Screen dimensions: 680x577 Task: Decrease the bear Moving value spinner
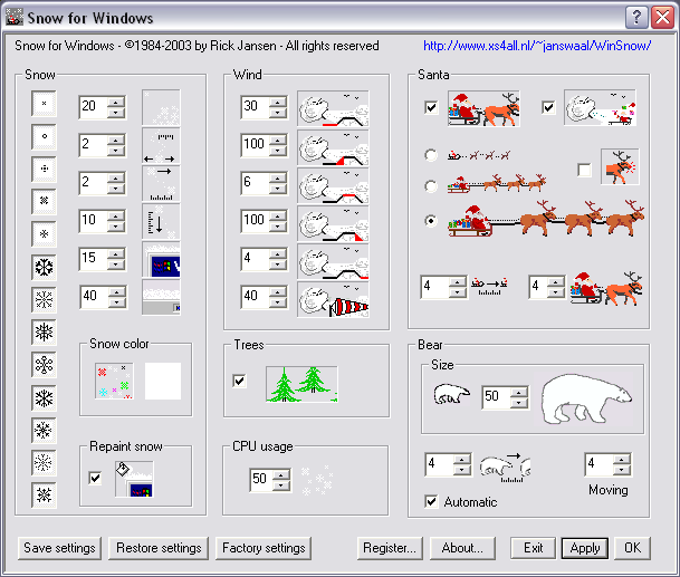click(622, 470)
